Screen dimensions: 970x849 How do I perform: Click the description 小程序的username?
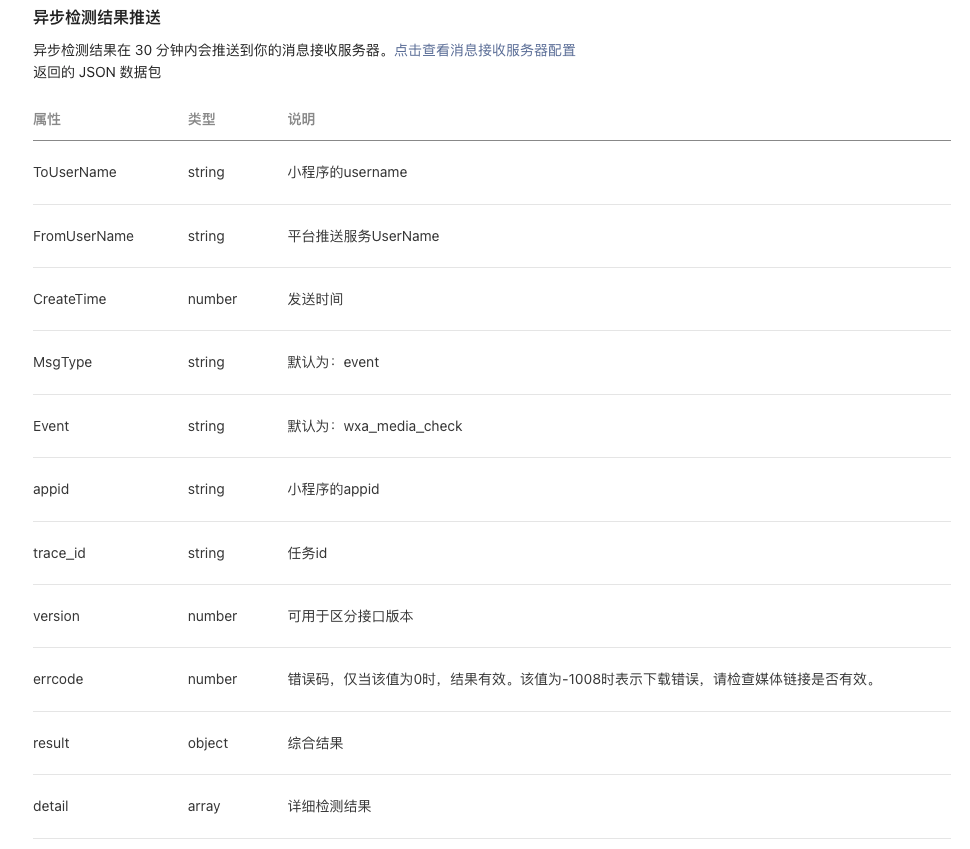click(x=347, y=172)
